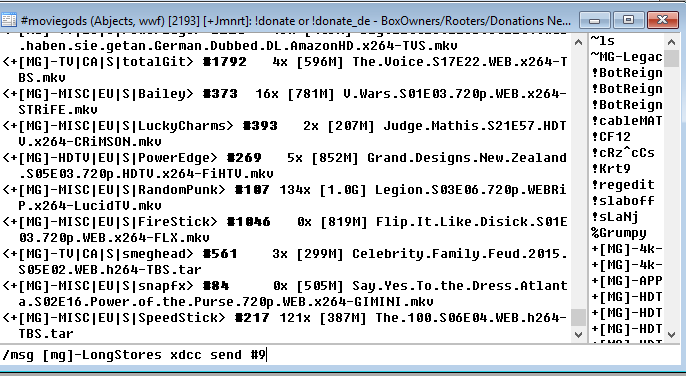Select nick !sLaNj in user list
The height and width of the screenshot is (376, 686).
coord(615,217)
